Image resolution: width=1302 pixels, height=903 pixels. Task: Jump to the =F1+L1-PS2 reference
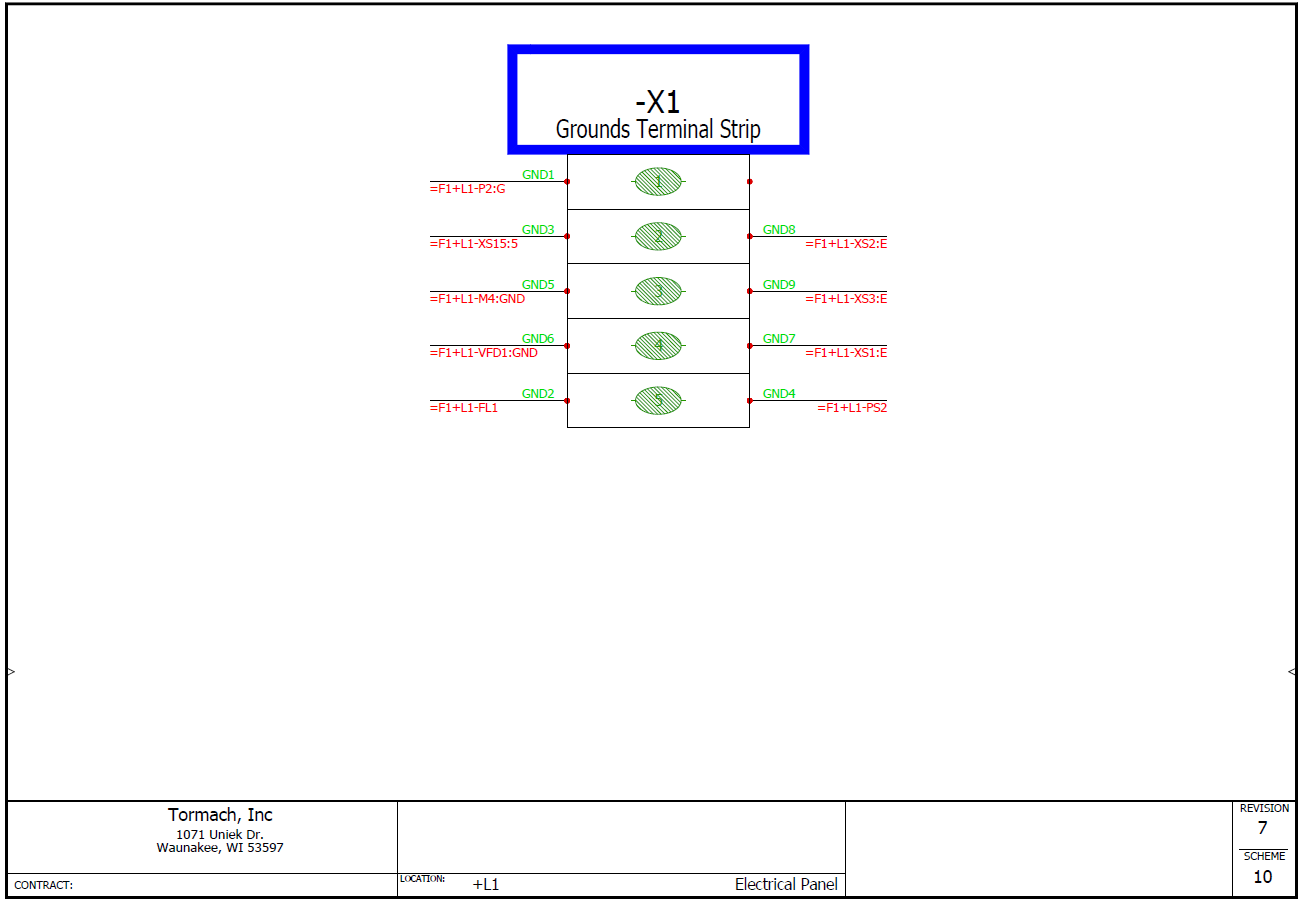[x=852, y=408]
